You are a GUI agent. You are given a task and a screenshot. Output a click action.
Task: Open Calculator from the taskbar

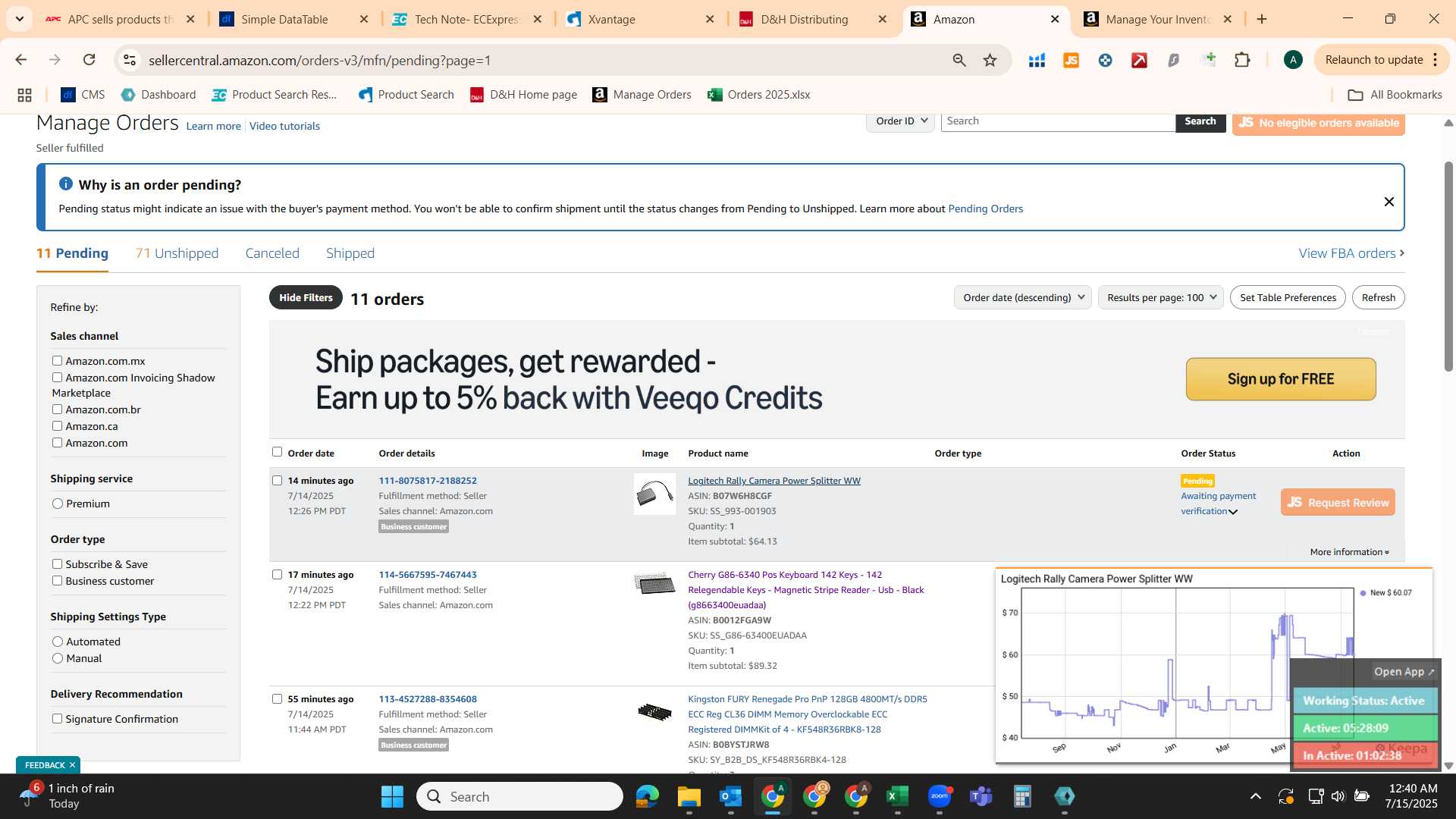[x=1022, y=797]
